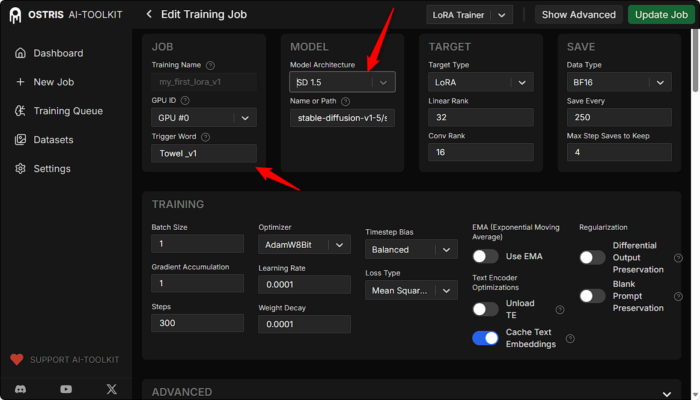
Task: Enable the Use EMA toggle
Action: pos(486,256)
